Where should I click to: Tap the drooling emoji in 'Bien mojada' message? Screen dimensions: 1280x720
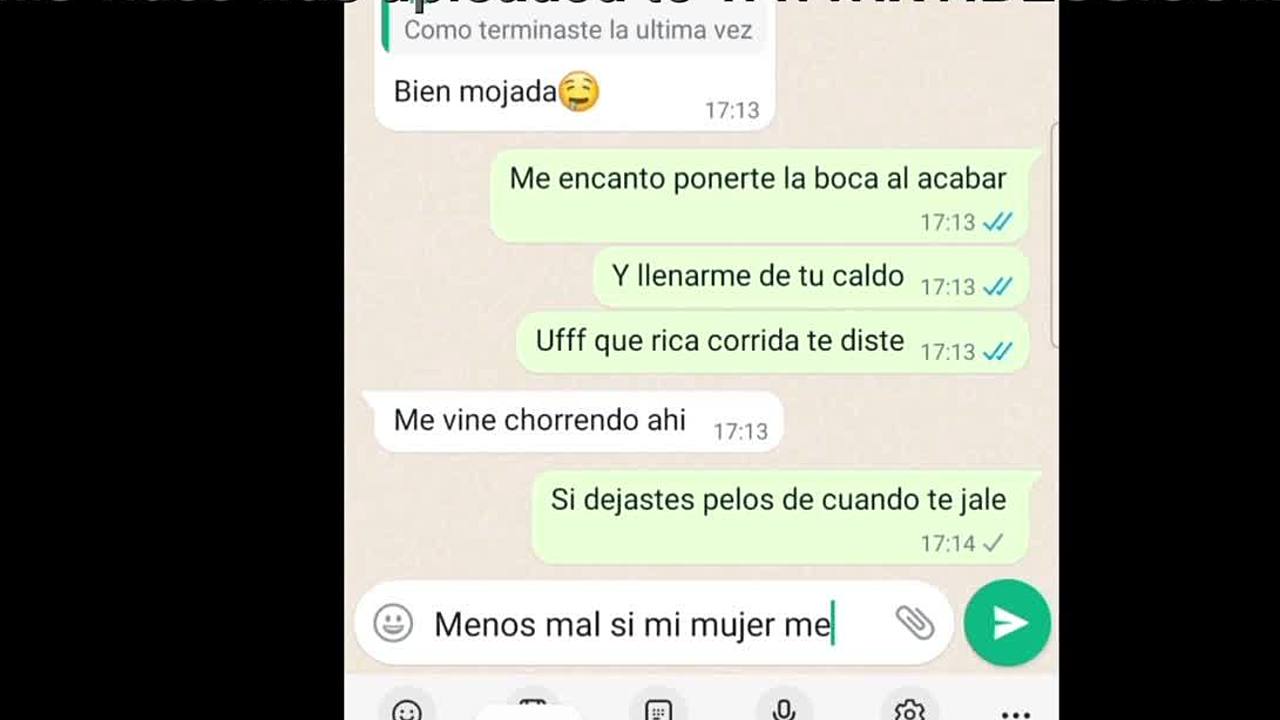click(x=579, y=92)
